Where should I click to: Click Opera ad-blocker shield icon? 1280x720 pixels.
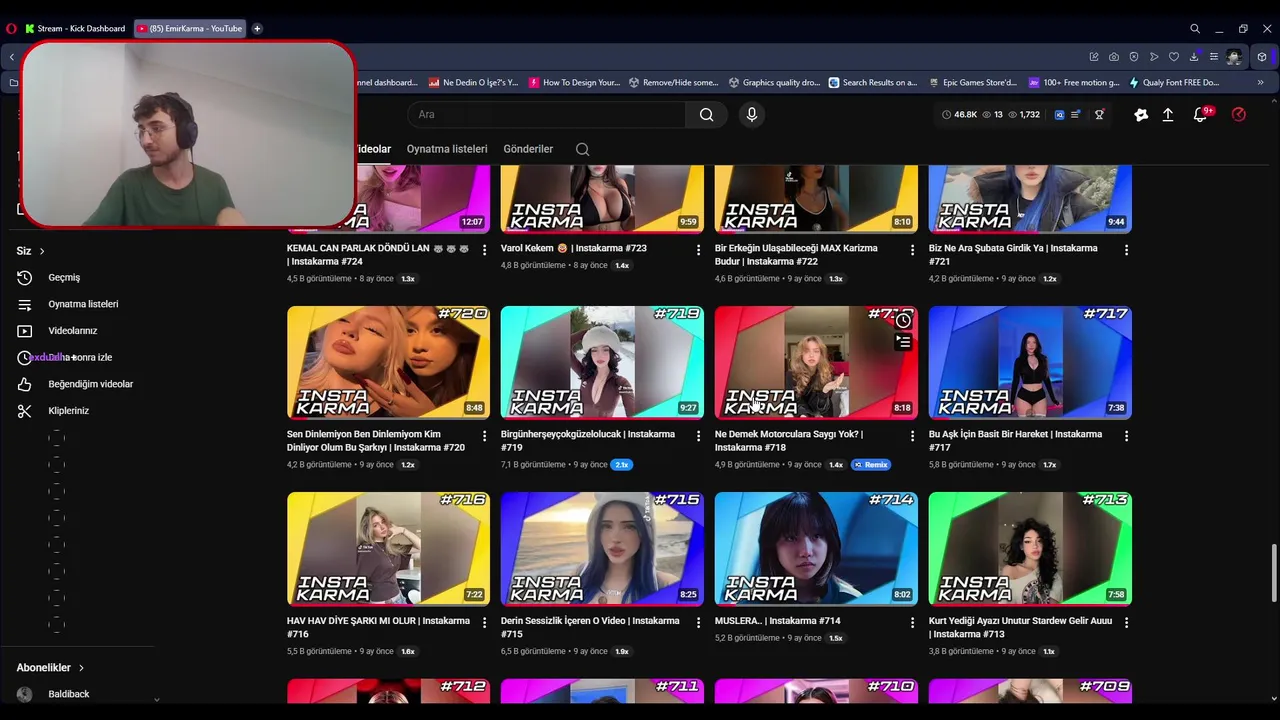pyautogui.click(x=1134, y=57)
